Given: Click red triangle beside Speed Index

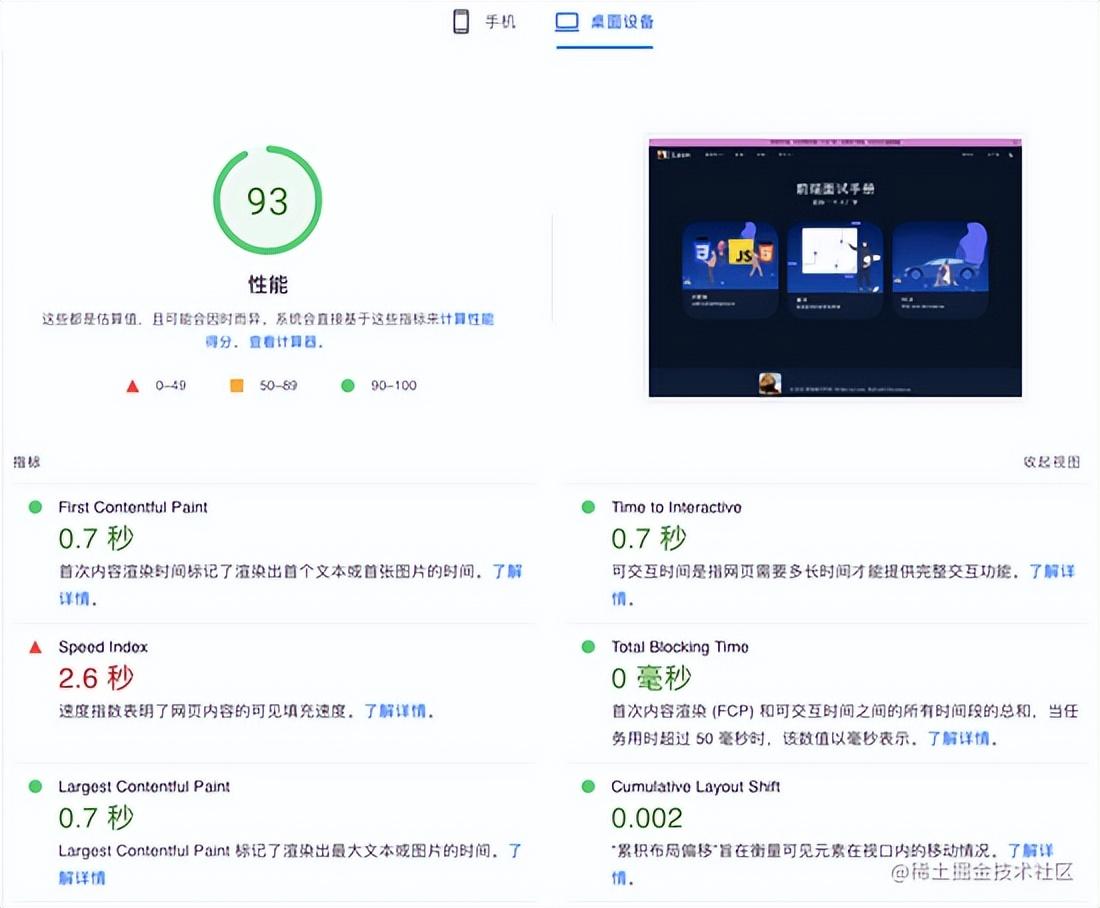Looking at the screenshot, I should tap(35, 647).
